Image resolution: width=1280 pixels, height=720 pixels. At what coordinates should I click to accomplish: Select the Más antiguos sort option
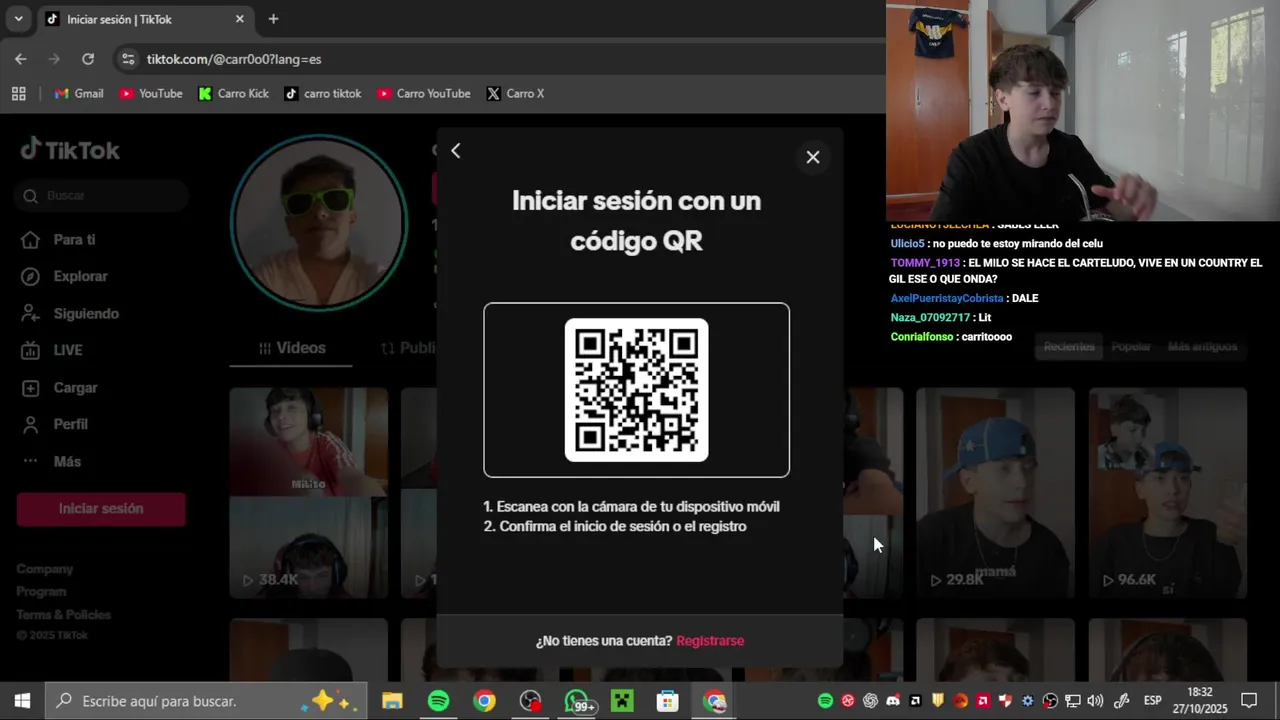pyautogui.click(x=1202, y=347)
